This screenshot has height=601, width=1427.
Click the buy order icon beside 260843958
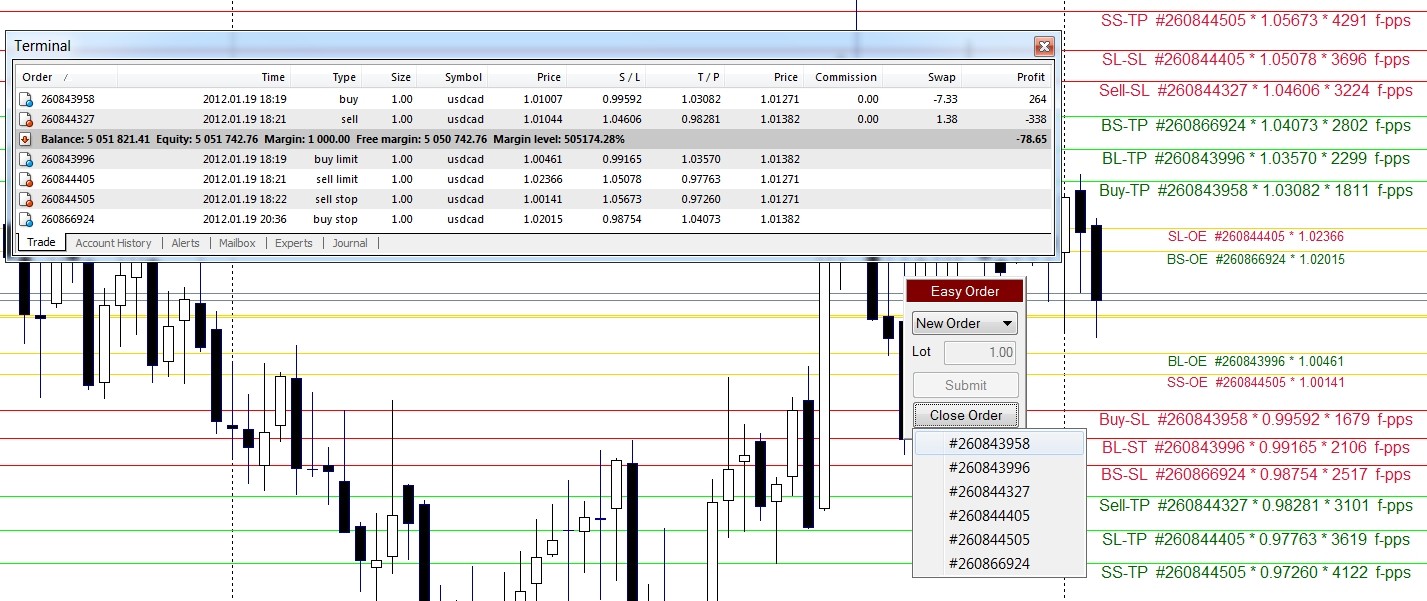coord(24,99)
